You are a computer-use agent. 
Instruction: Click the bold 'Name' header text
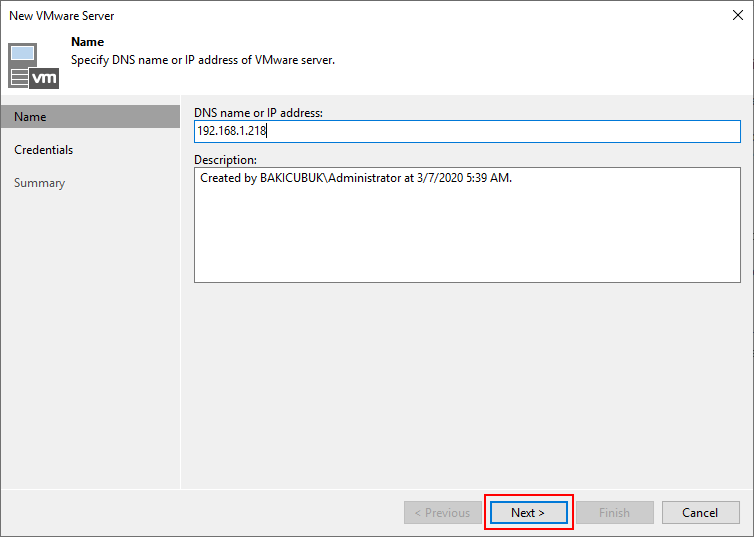(88, 42)
